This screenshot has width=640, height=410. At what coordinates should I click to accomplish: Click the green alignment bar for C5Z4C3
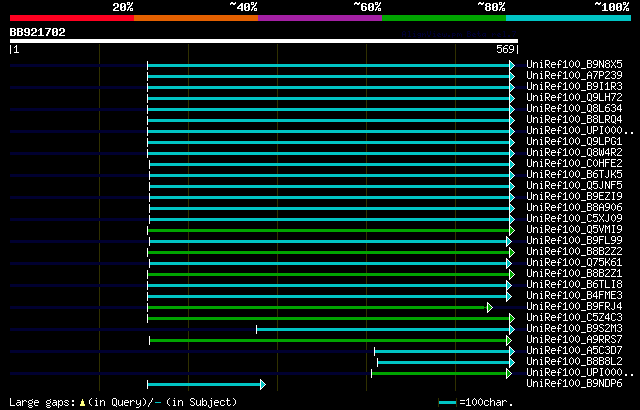pos(329,319)
